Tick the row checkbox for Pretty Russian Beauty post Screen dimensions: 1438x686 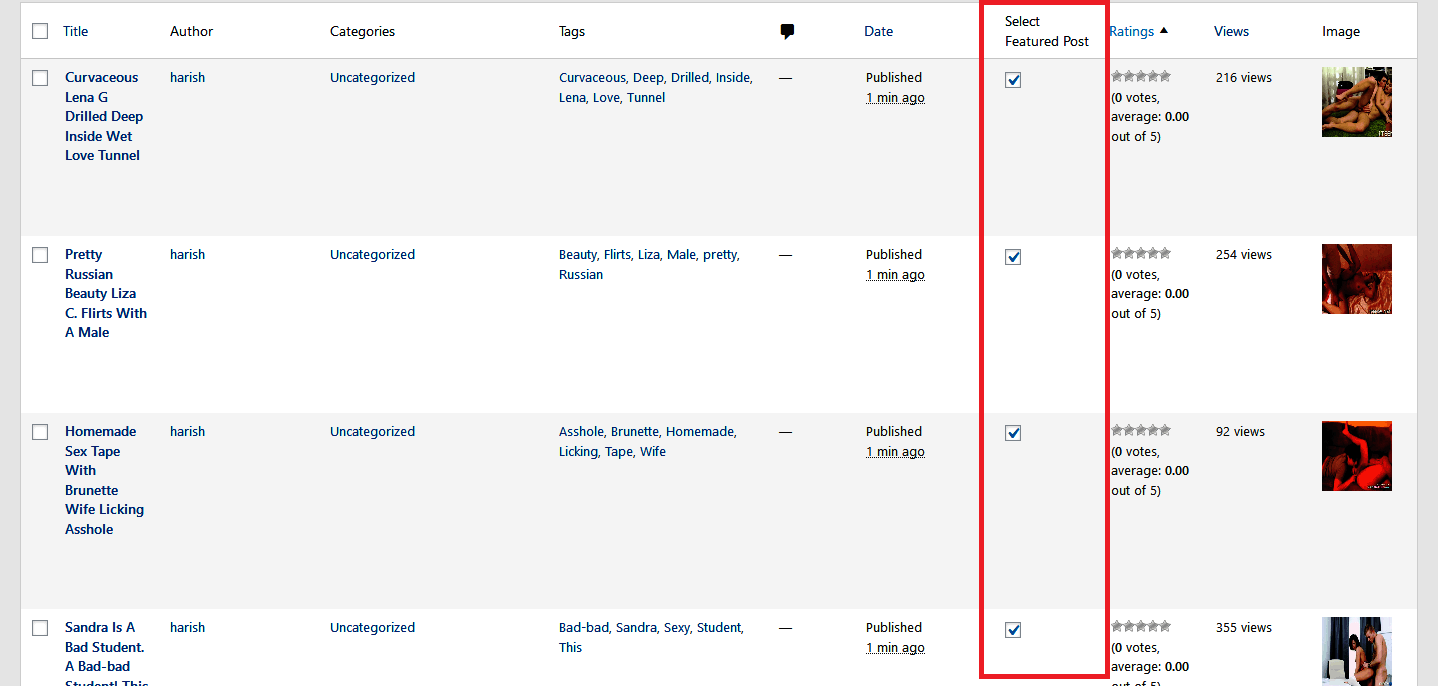40,255
